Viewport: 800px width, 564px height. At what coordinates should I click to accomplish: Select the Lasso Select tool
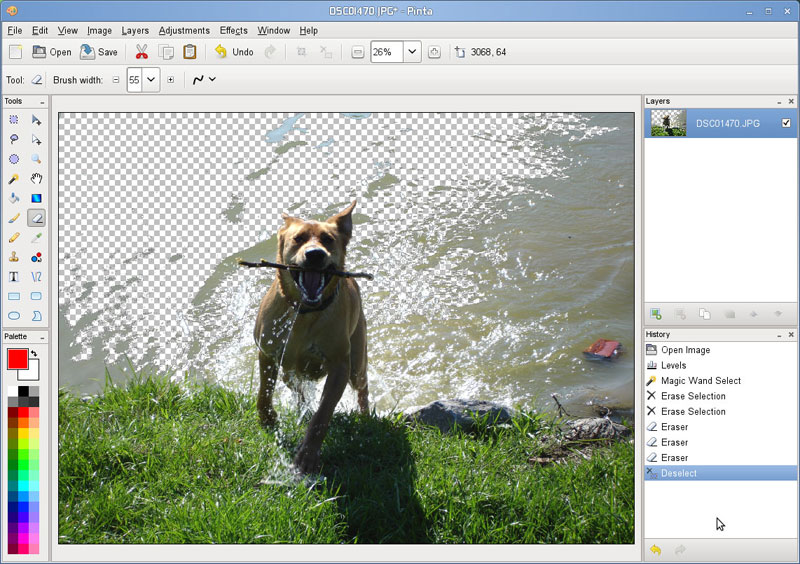[x=14, y=140]
